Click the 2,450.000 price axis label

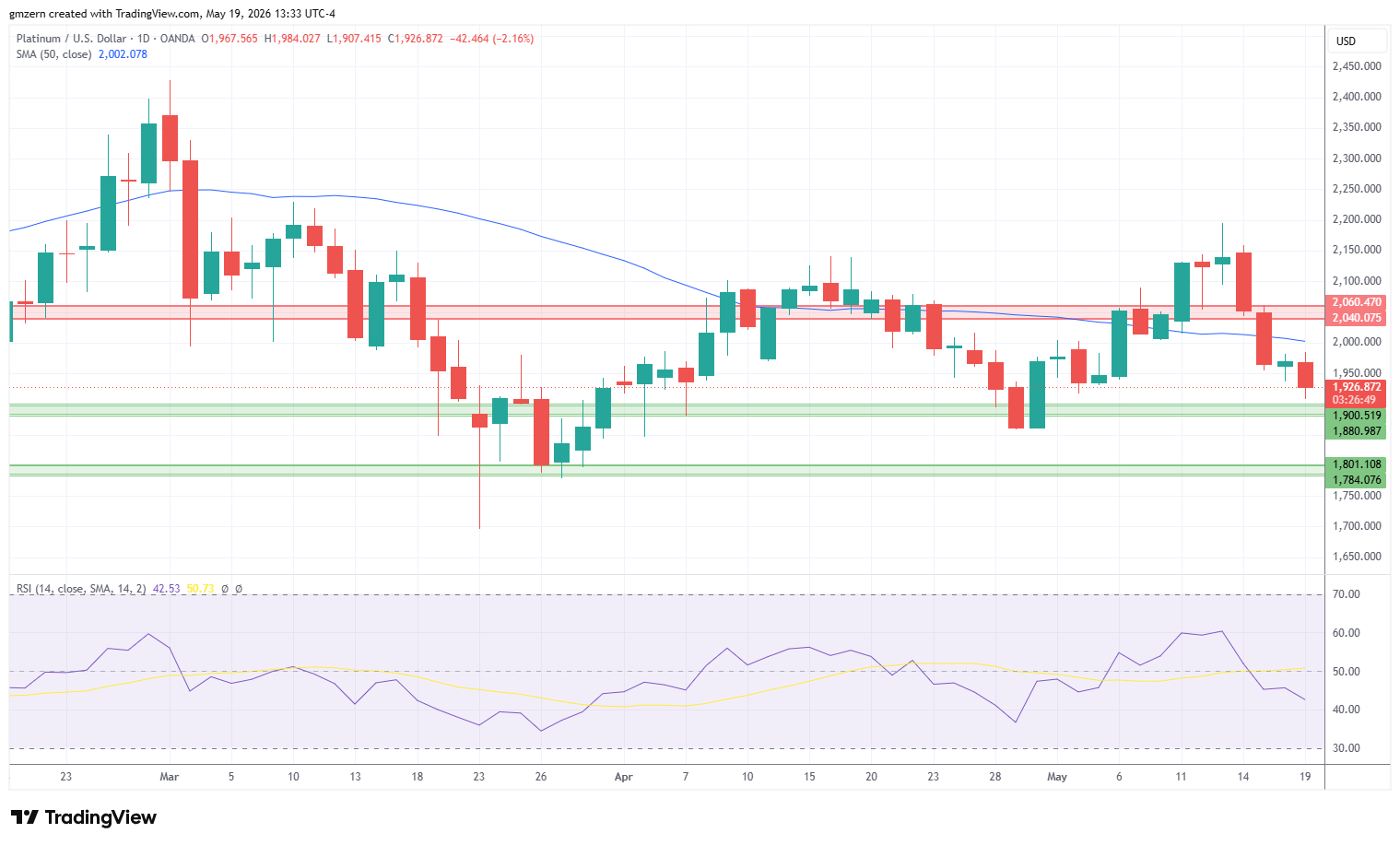1357,66
